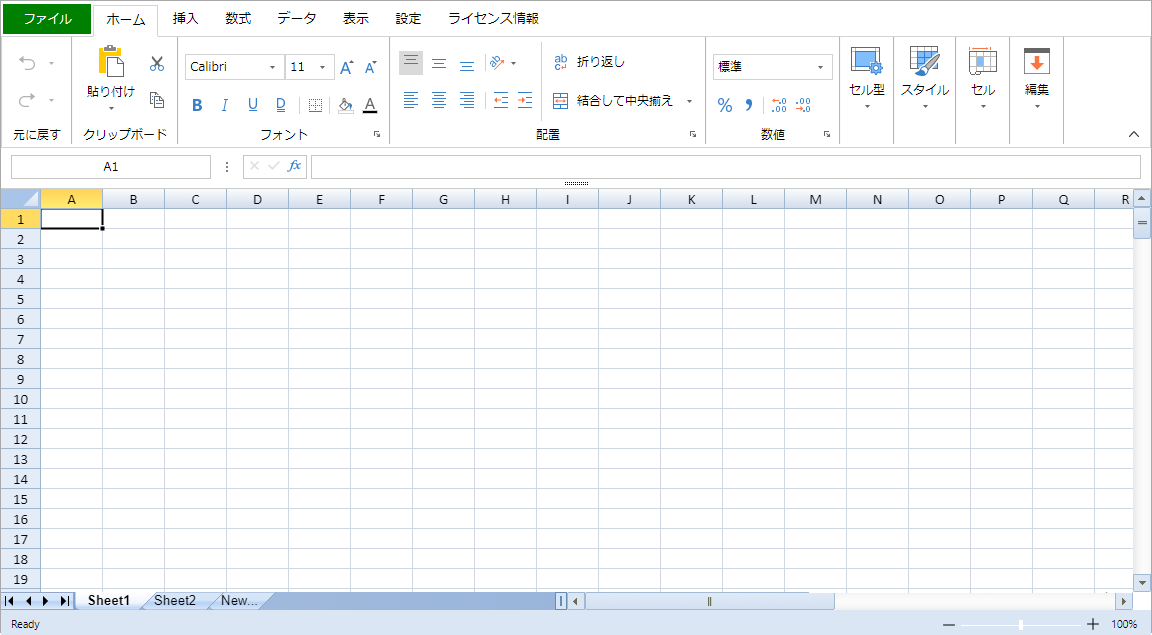Image resolution: width=1152 pixels, height=635 pixels.
Task: Click the percent style icon
Action: pos(725,105)
